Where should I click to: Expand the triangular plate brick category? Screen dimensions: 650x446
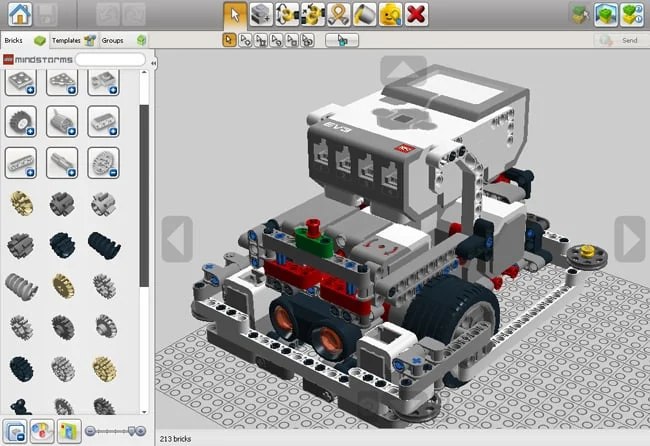tap(62, 82)
